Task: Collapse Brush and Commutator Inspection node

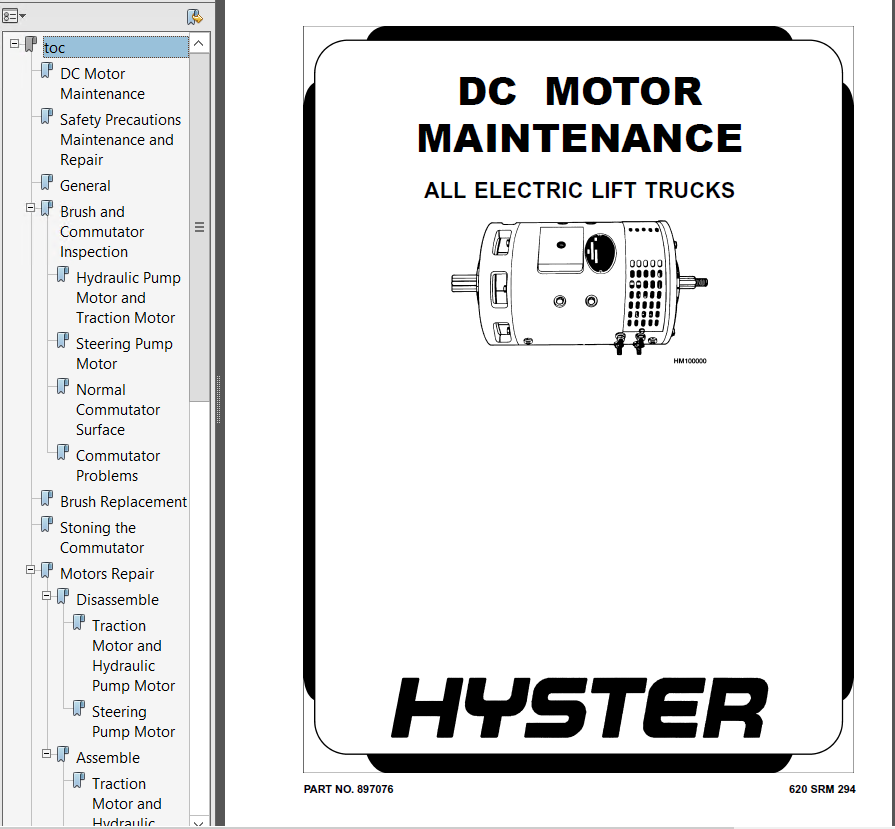Action: coord(31,208)
